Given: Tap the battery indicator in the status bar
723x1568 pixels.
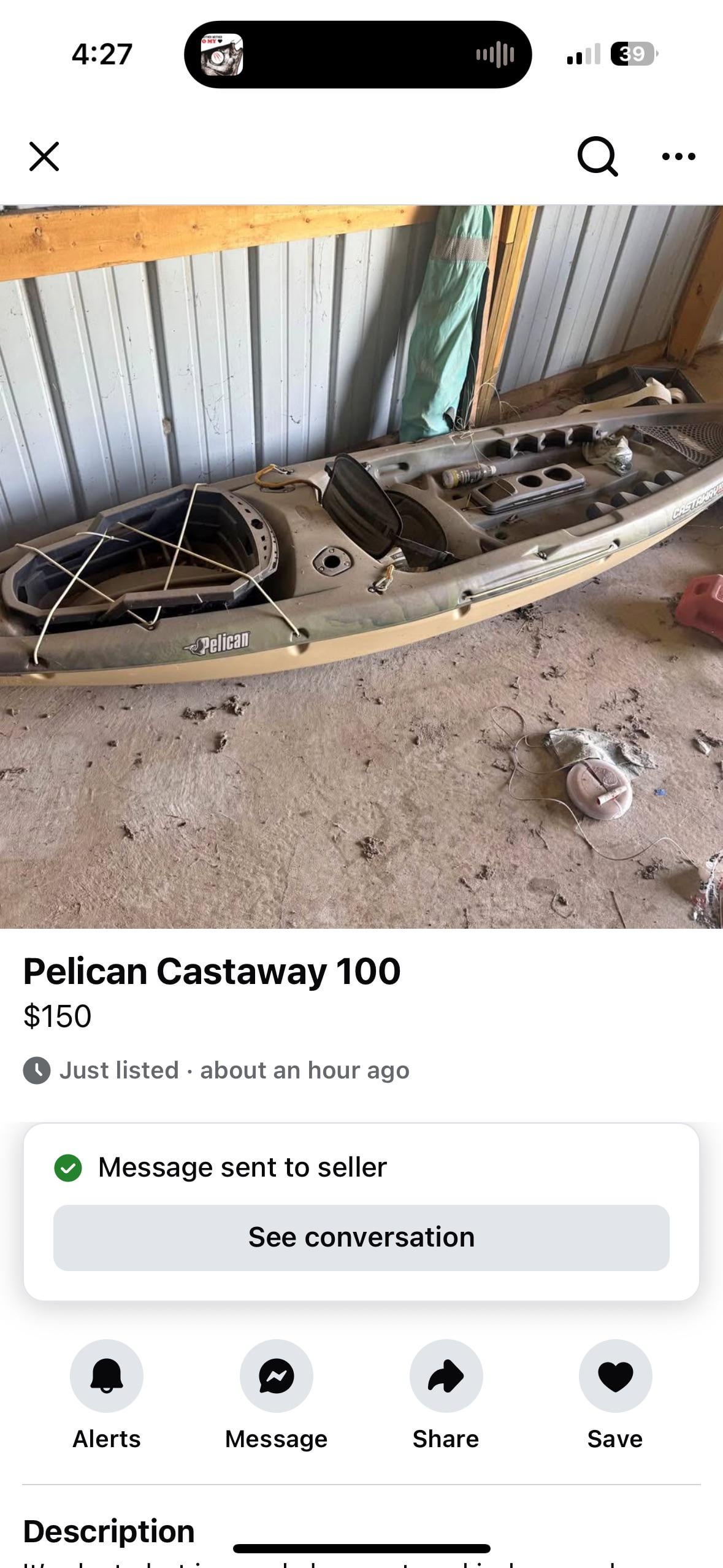Looking at the screenshot, I should pyautogui.click(x=634, y=54).
